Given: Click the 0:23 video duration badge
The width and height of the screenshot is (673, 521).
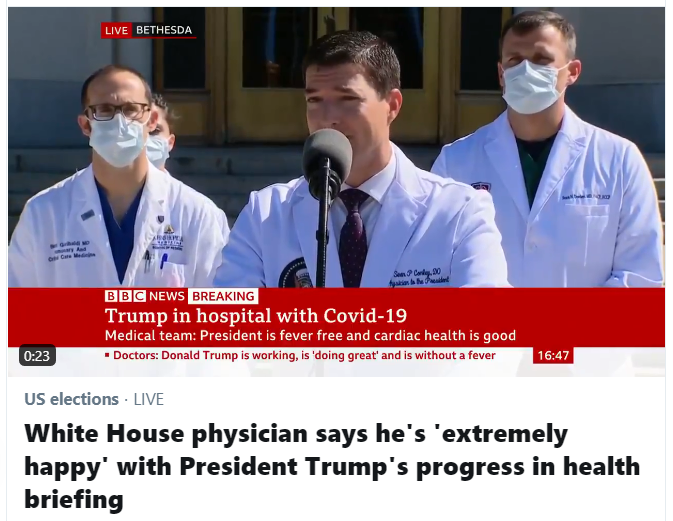Looking at the screenshot, I should point(37,355).
